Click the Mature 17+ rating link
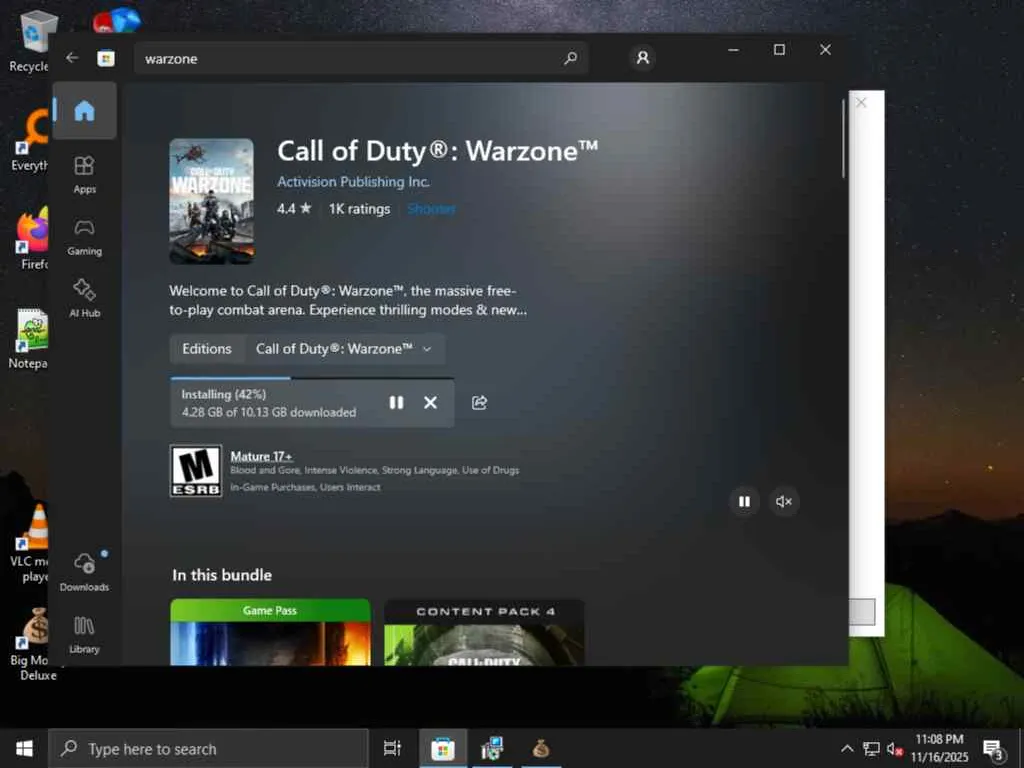The image size is (1024, 768). (261, 456)
